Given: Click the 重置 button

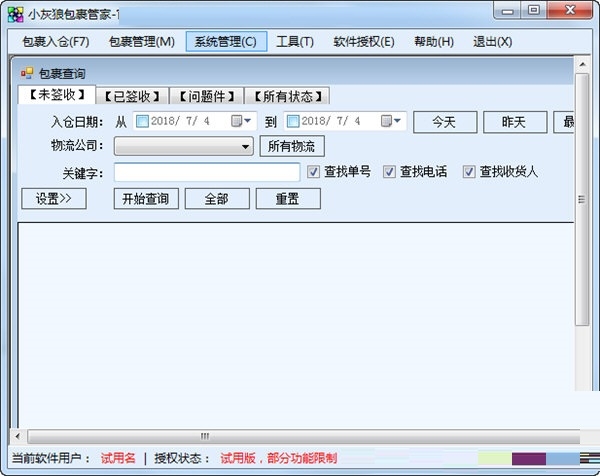Looking at the screenshot, I should (288, 199).
